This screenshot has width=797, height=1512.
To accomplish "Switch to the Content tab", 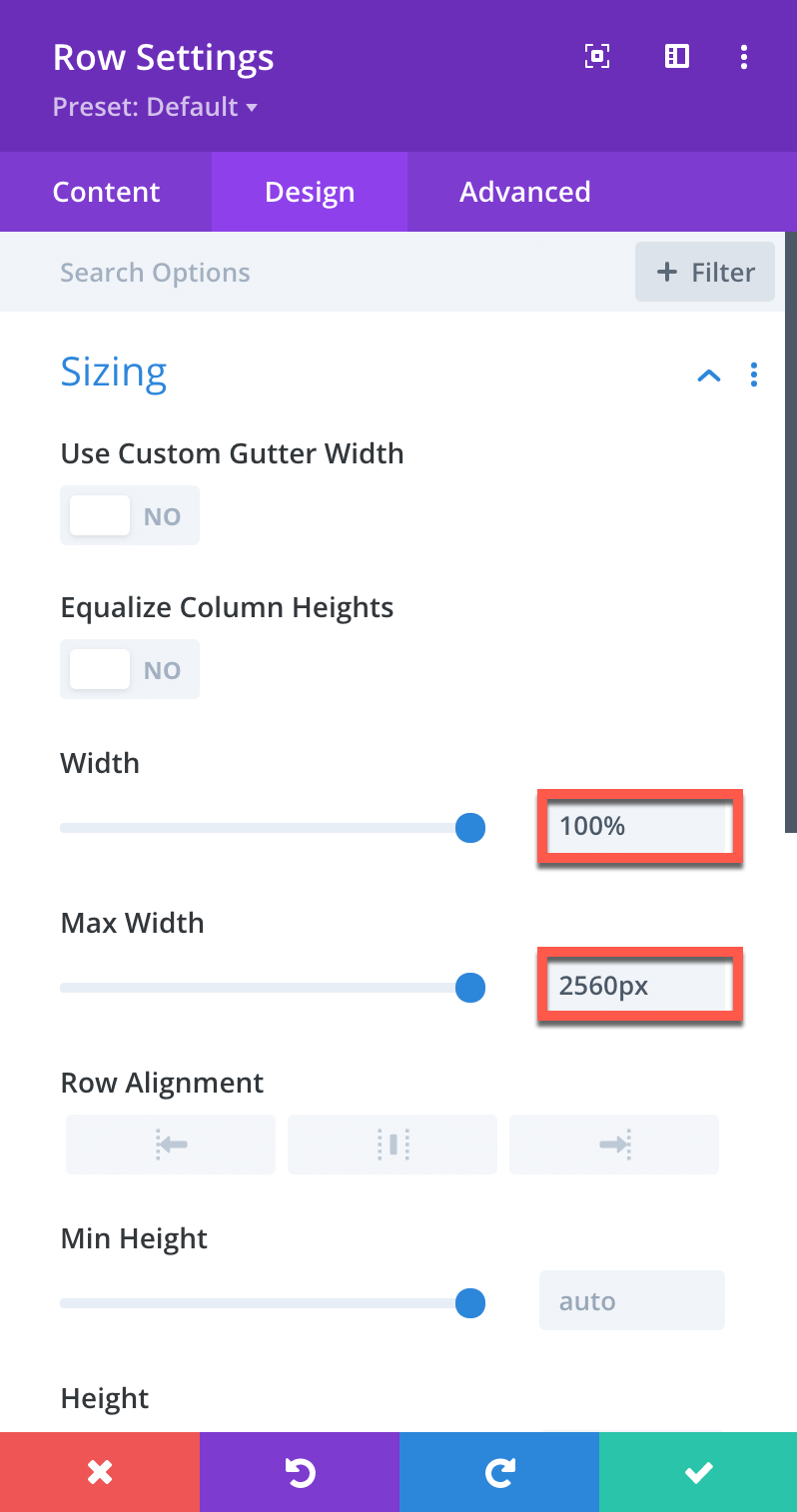I will click(106, 192).
